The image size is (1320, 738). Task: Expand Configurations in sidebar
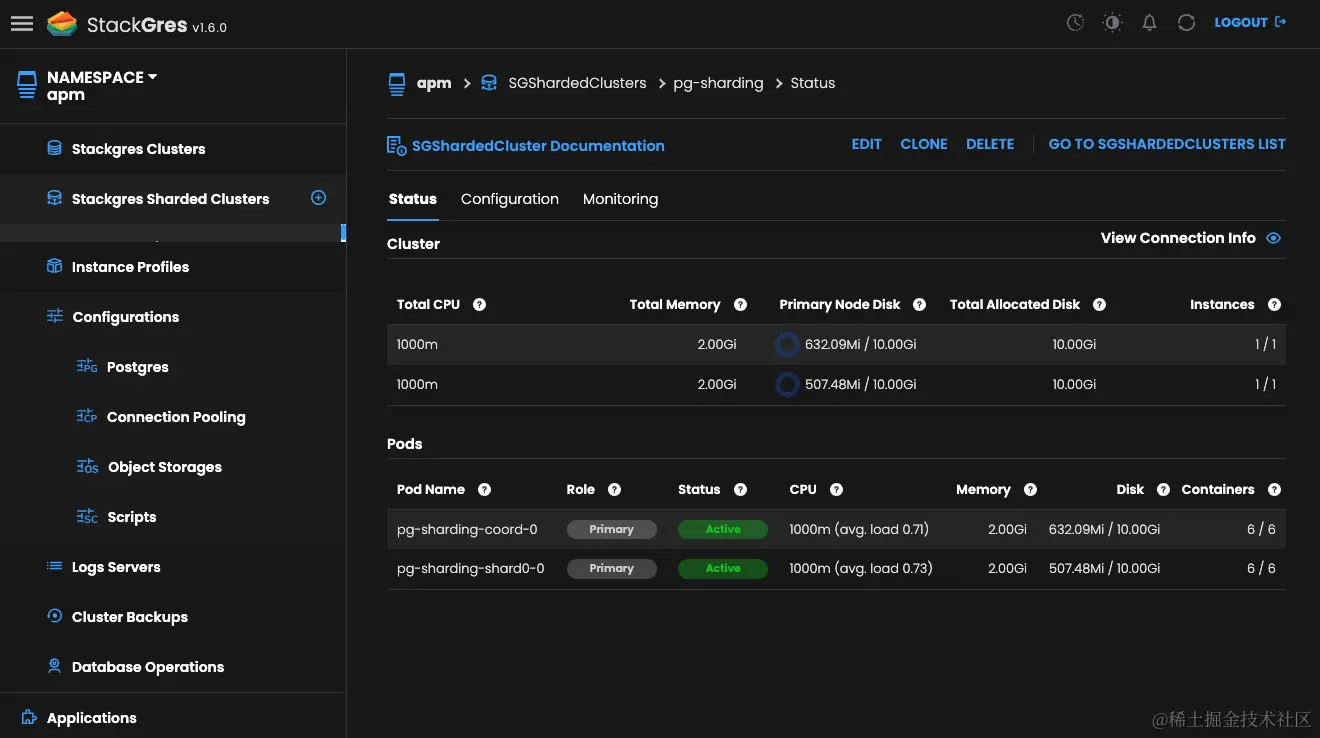[x=125, y=317]
